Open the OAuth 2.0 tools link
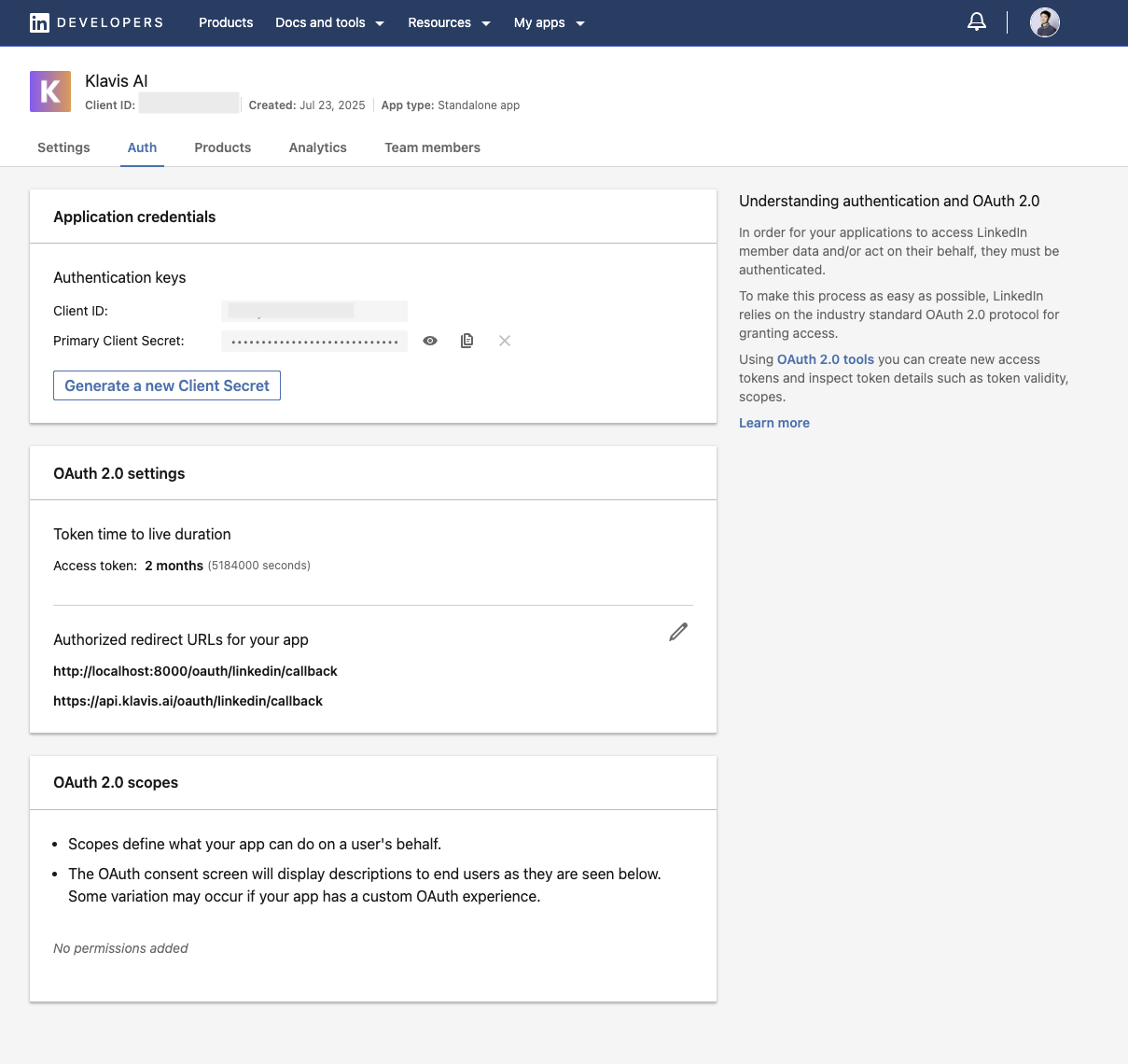Viewport: 1128px width, 1064px height. click(826, 359)
